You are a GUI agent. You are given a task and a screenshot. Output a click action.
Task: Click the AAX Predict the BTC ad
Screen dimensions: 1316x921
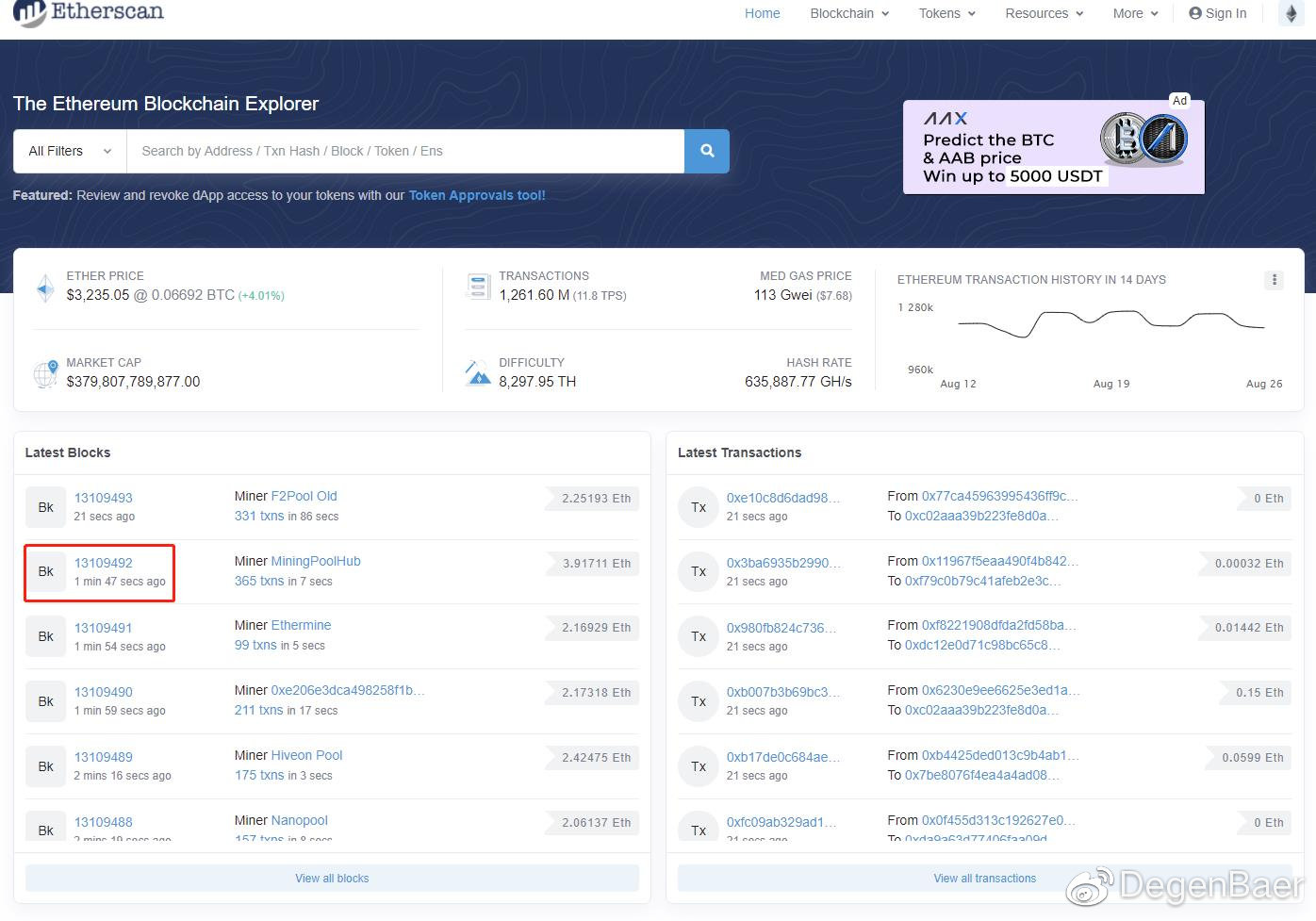[x=1053, y=147]
